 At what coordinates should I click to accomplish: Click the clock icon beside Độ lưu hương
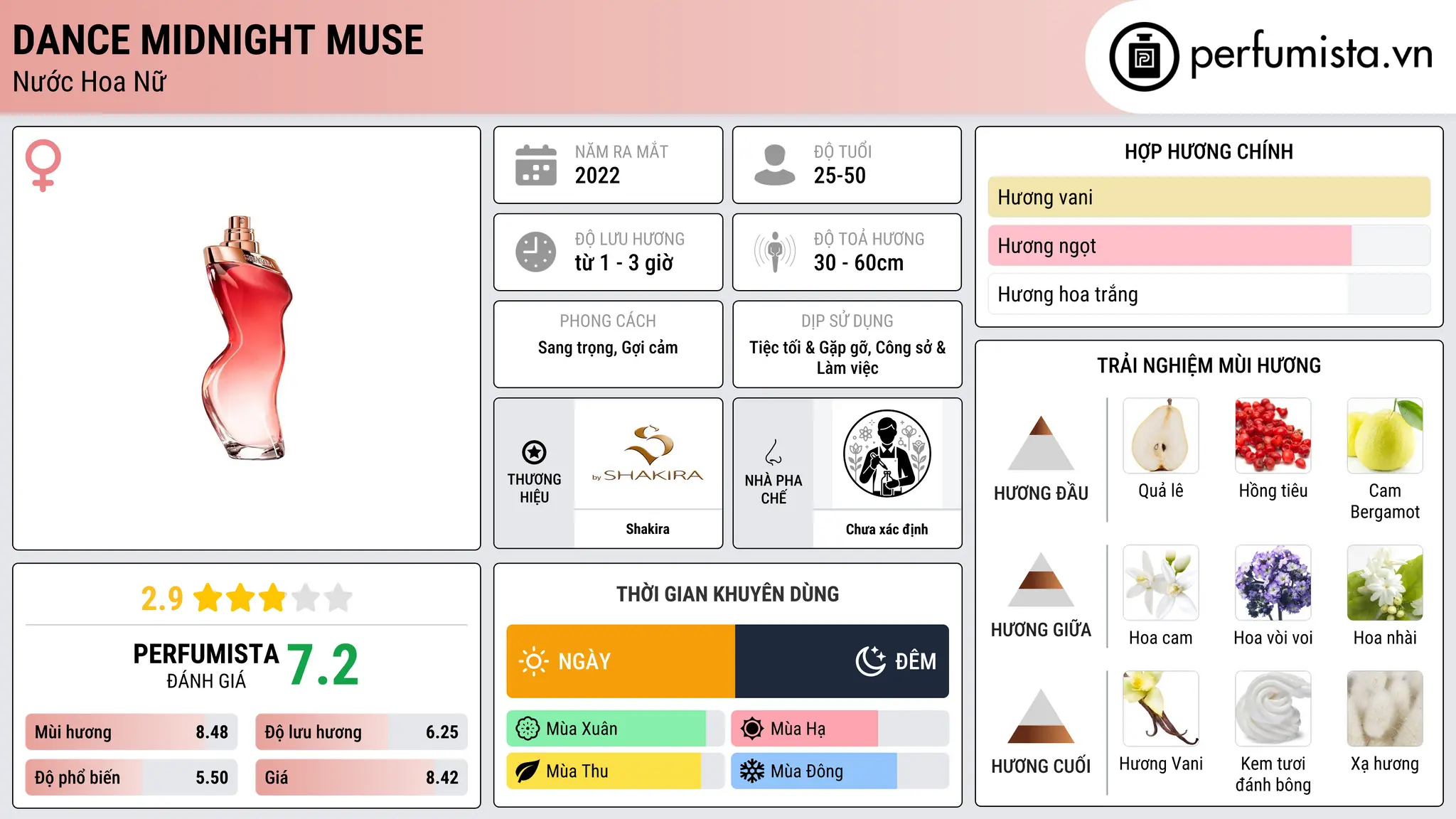[x=536, y=252]
